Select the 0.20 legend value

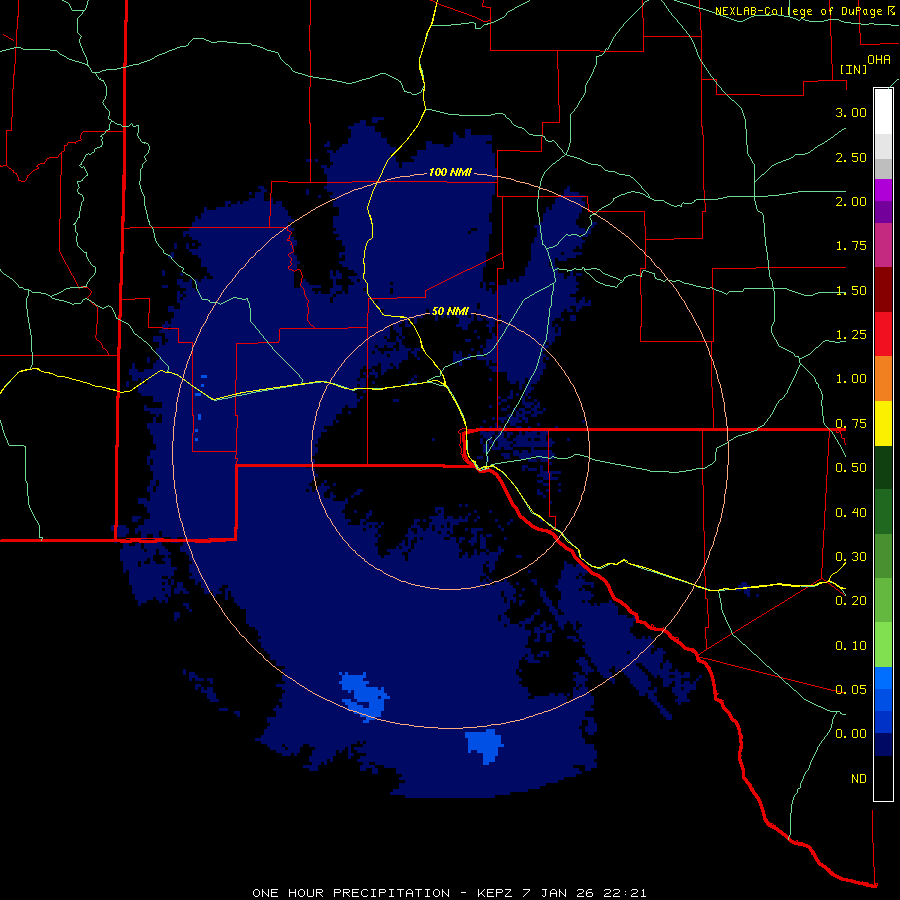[x=851, y=601]
